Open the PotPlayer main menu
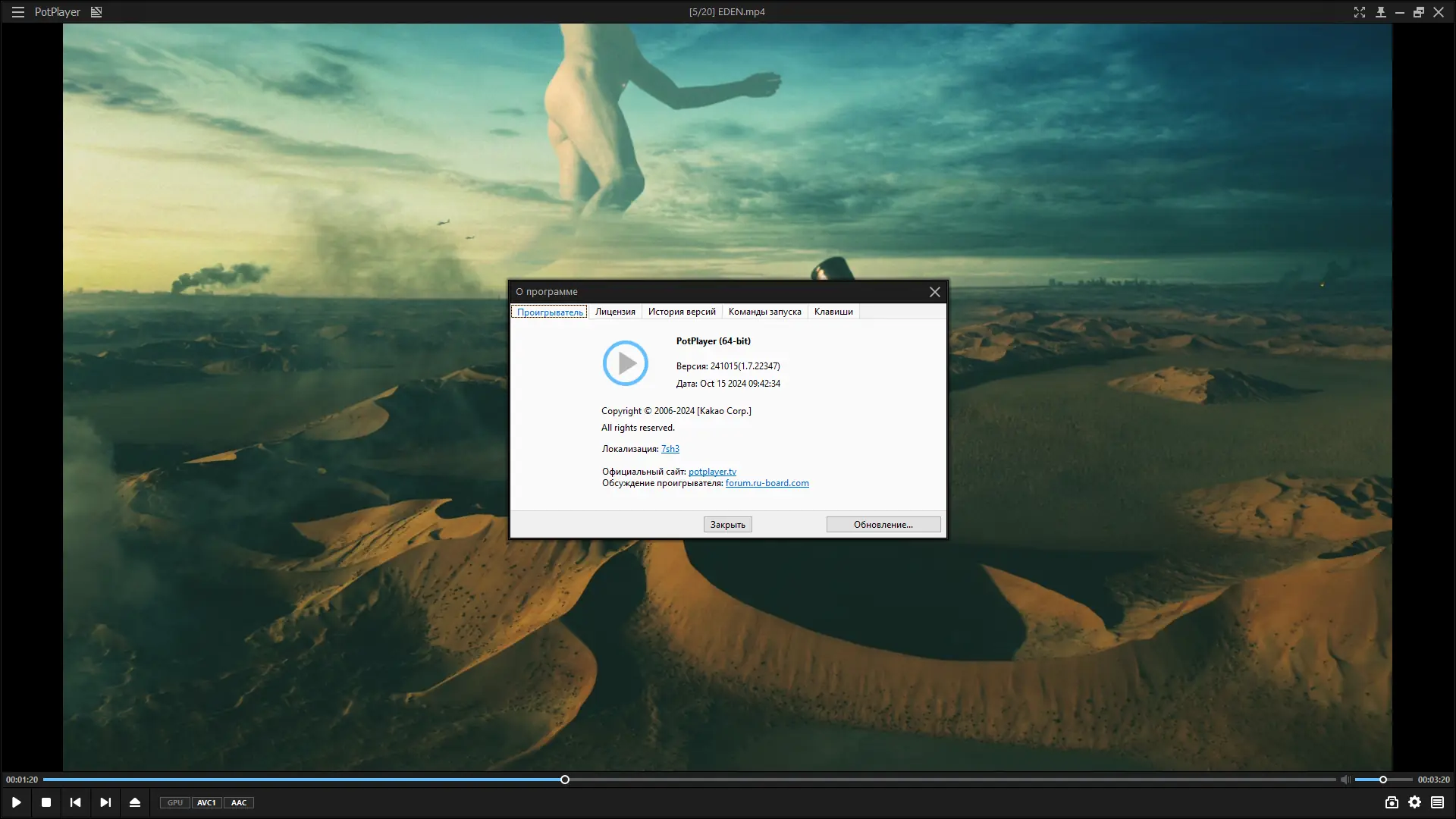Viewport: 1456px width, 819px height. (18, 12)
